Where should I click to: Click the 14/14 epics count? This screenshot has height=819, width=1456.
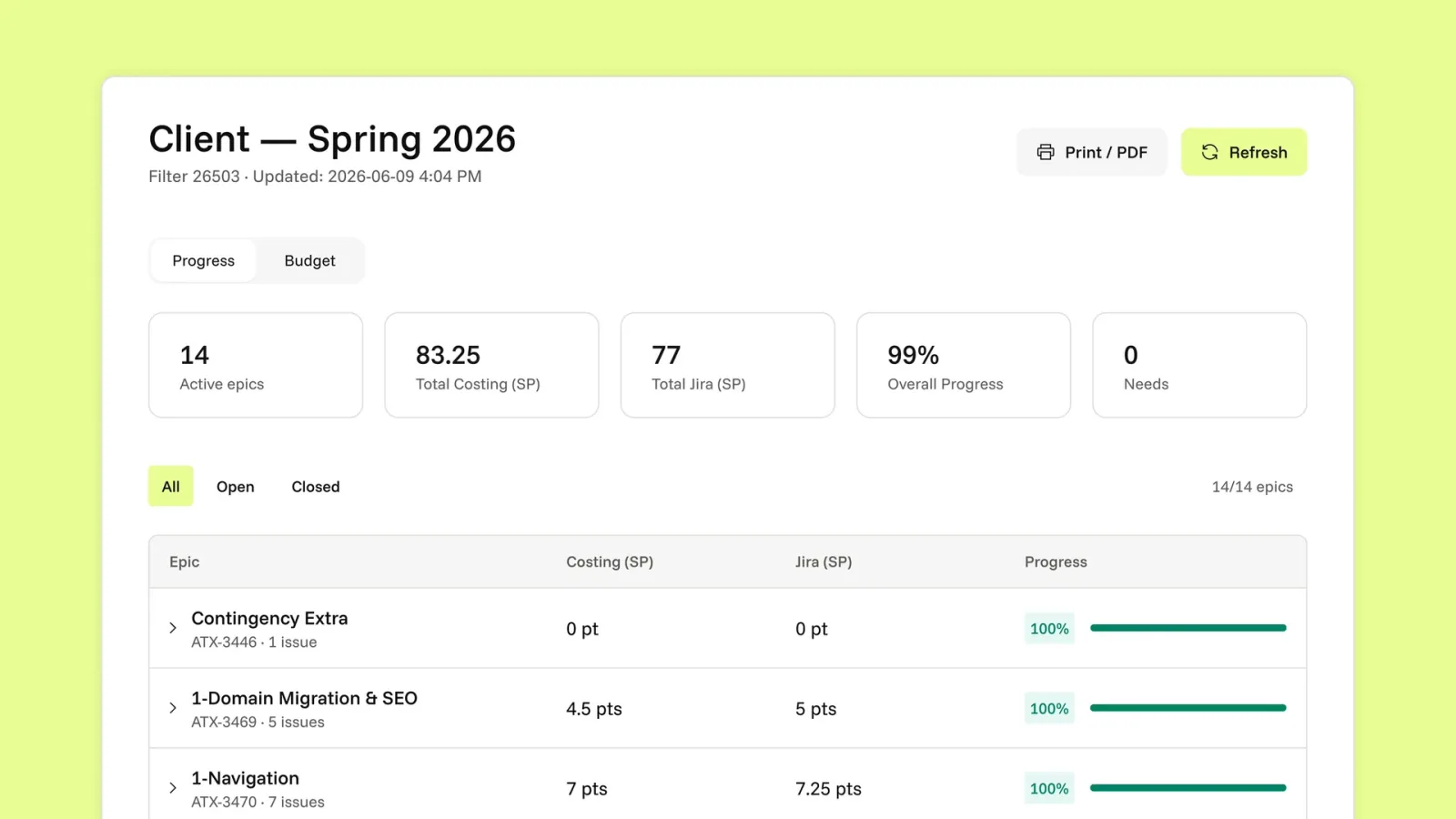[x=1252, y=487]
